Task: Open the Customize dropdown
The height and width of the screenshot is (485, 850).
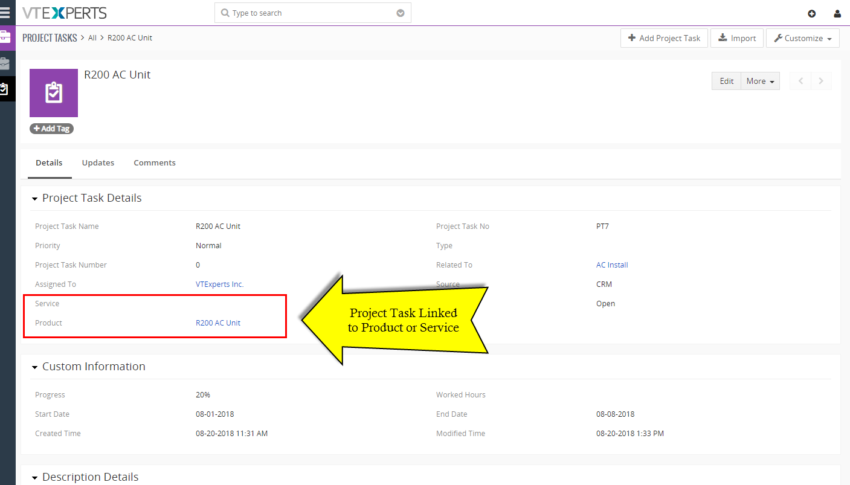Action: pos(803,38)
